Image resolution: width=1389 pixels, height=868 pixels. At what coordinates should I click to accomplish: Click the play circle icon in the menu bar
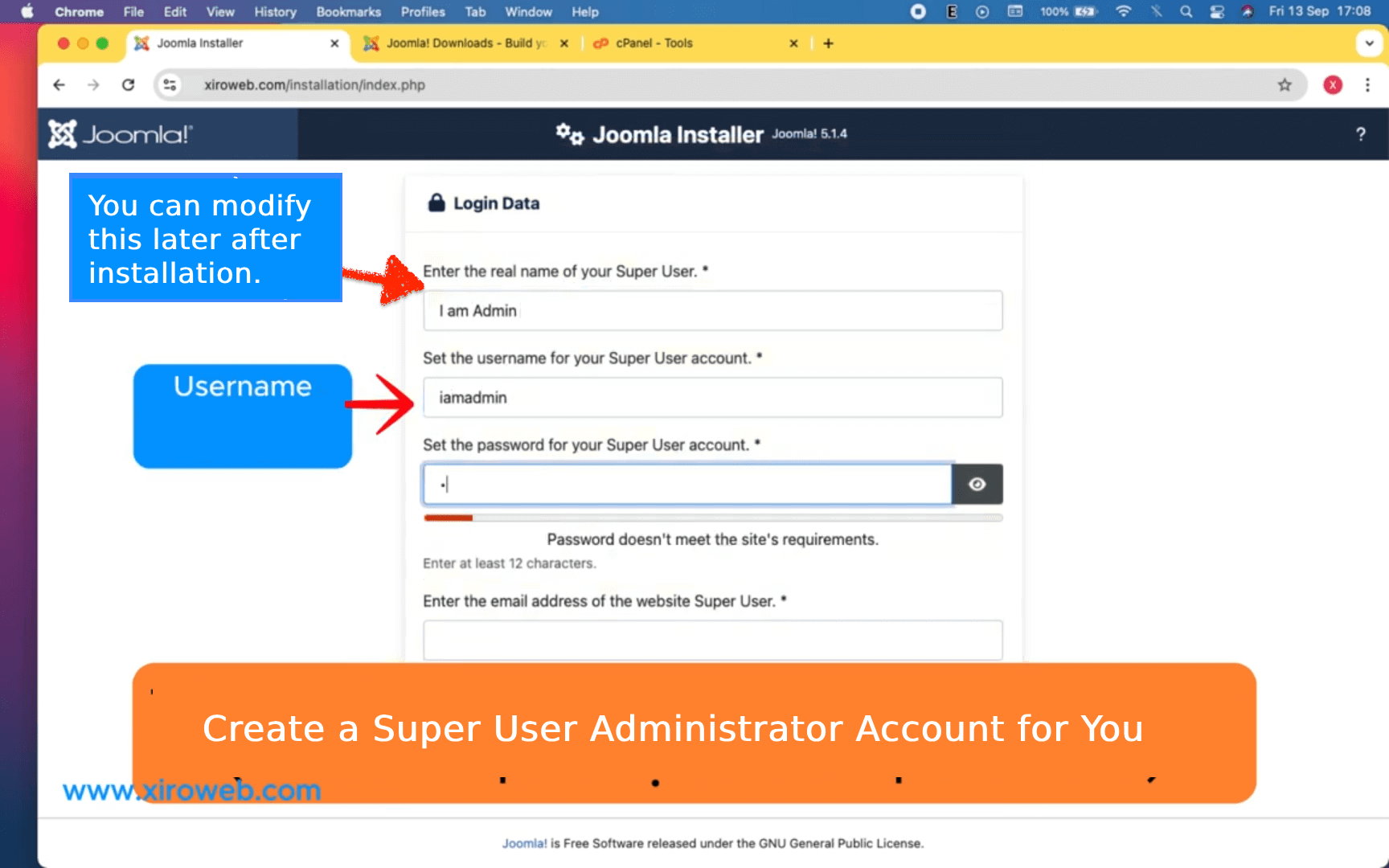(x=982, y=11)
